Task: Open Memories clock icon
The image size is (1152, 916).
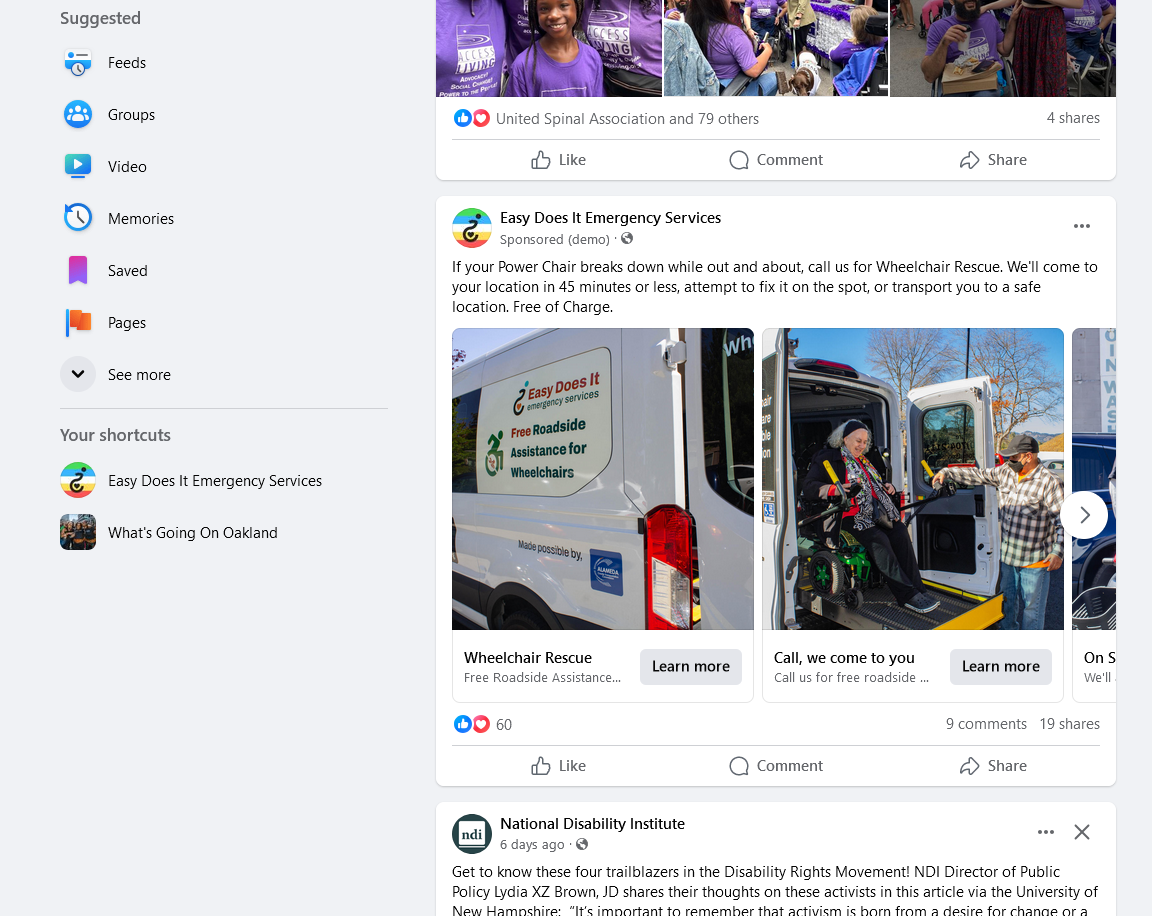Action: 78,218
